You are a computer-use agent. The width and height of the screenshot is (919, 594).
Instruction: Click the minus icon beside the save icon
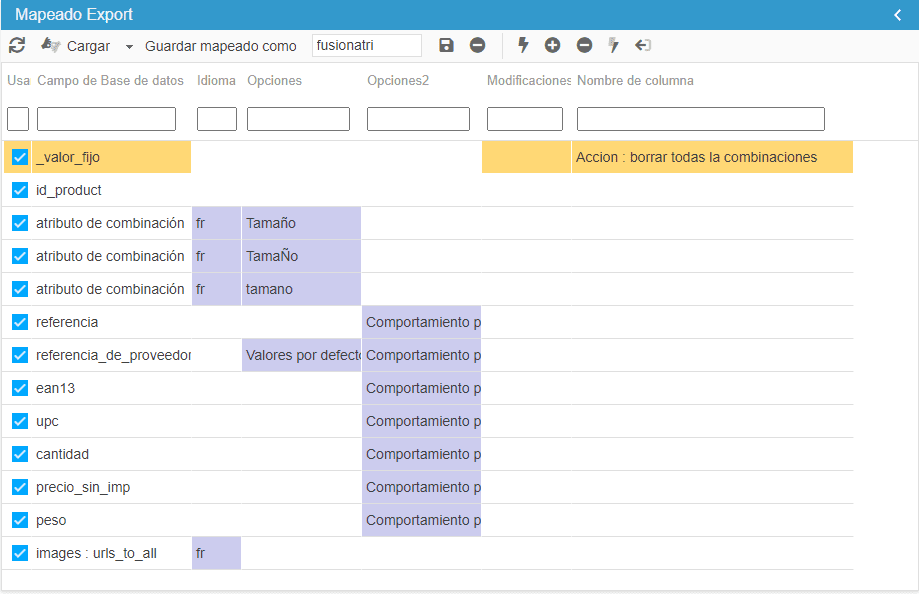click(477, 45)
